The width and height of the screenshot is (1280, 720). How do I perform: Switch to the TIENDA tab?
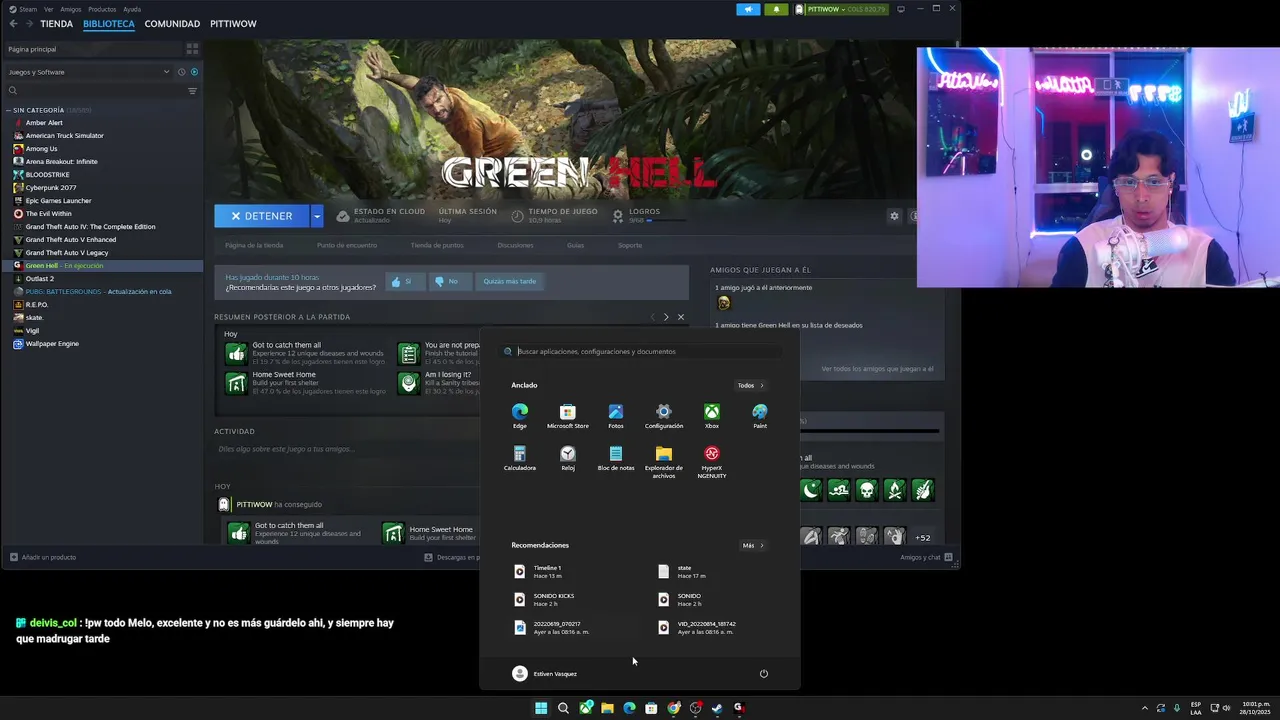56,23
